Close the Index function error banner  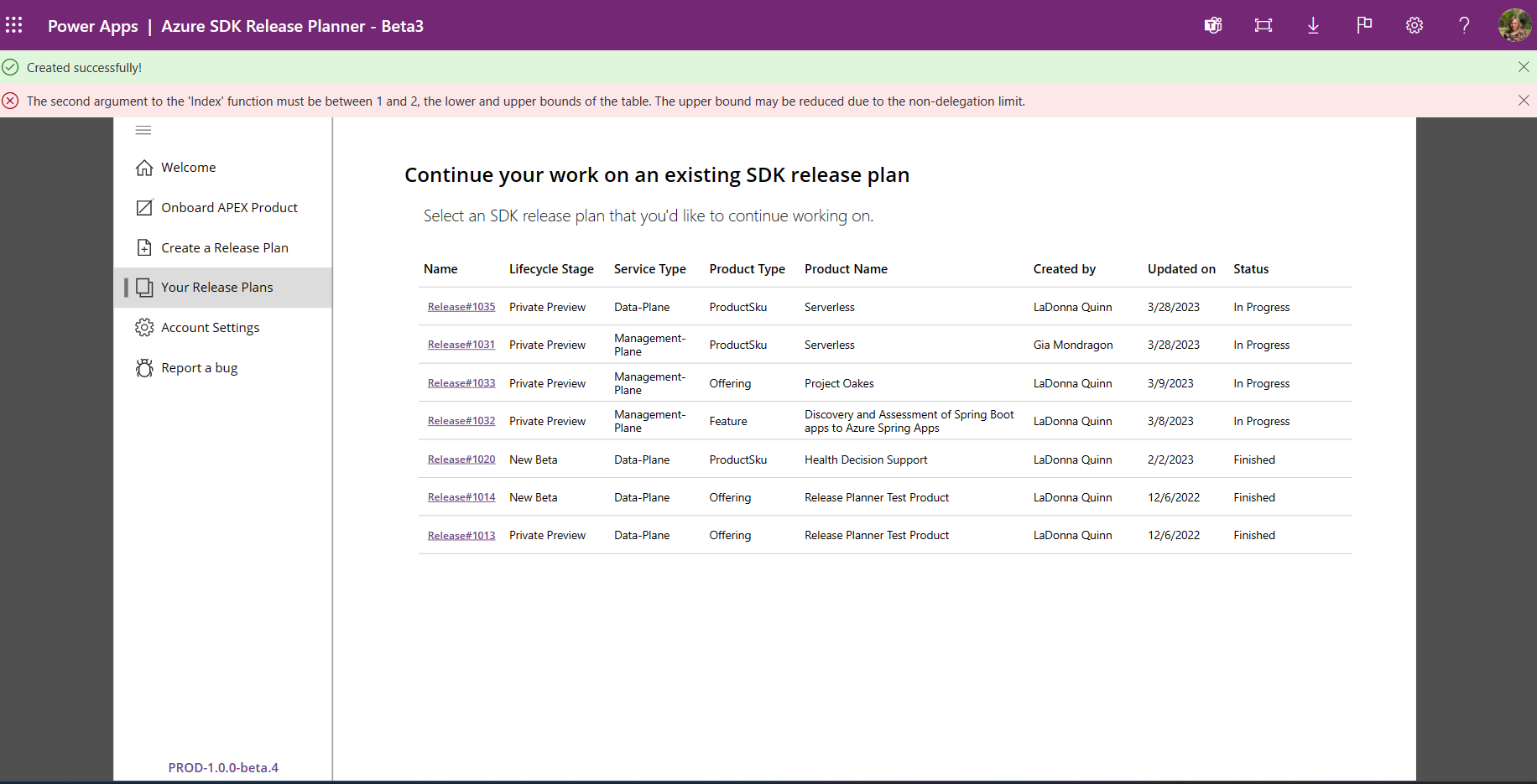point(1524,101)
